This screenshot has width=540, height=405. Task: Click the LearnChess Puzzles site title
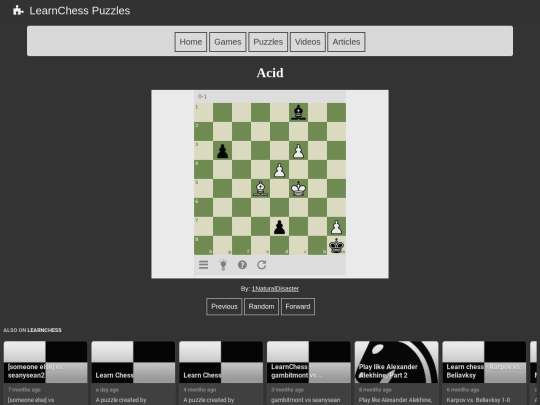[x=80, y=11]
